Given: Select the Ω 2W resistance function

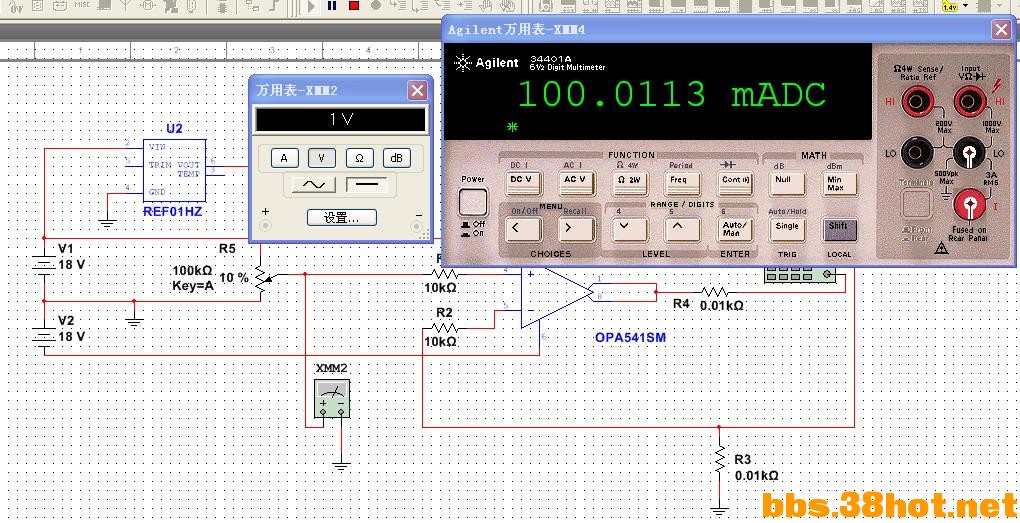Looking at the screenshot, I should point(629,183).
